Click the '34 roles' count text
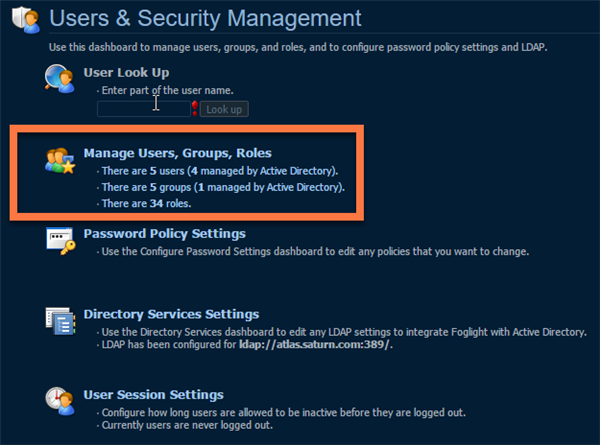 (170, 203)
